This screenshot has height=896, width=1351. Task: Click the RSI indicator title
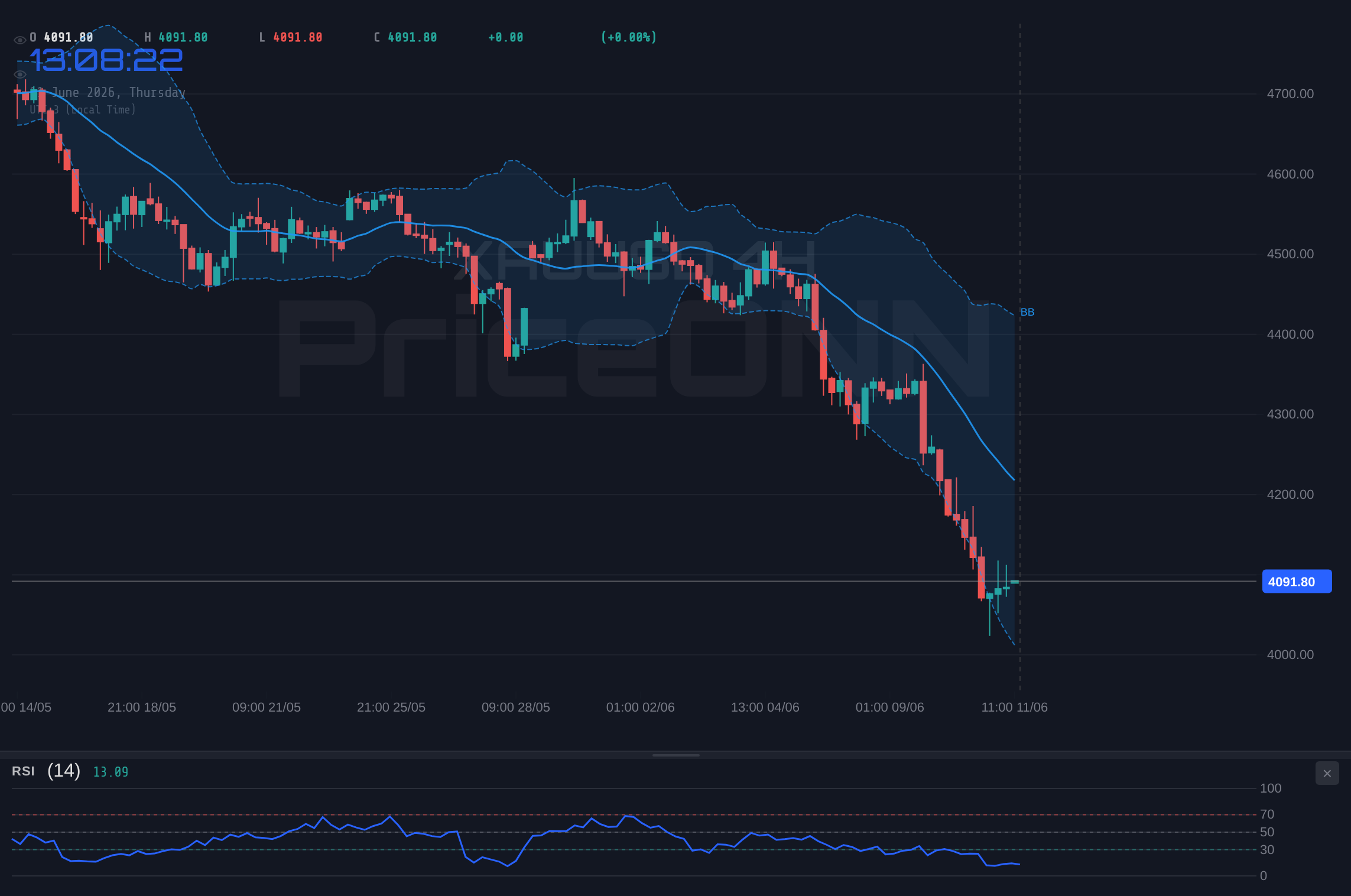point(23,771)
